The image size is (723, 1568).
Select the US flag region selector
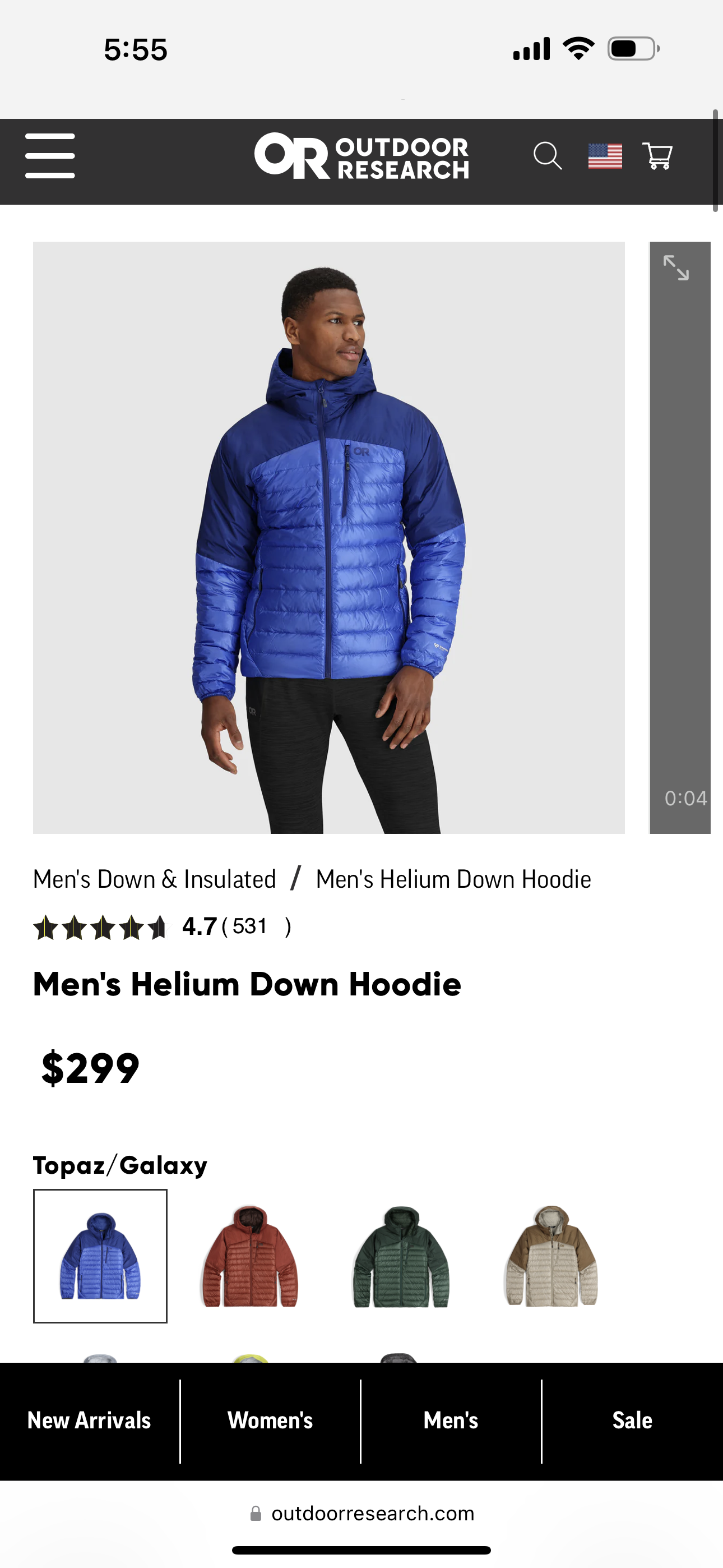pos(605,156)
